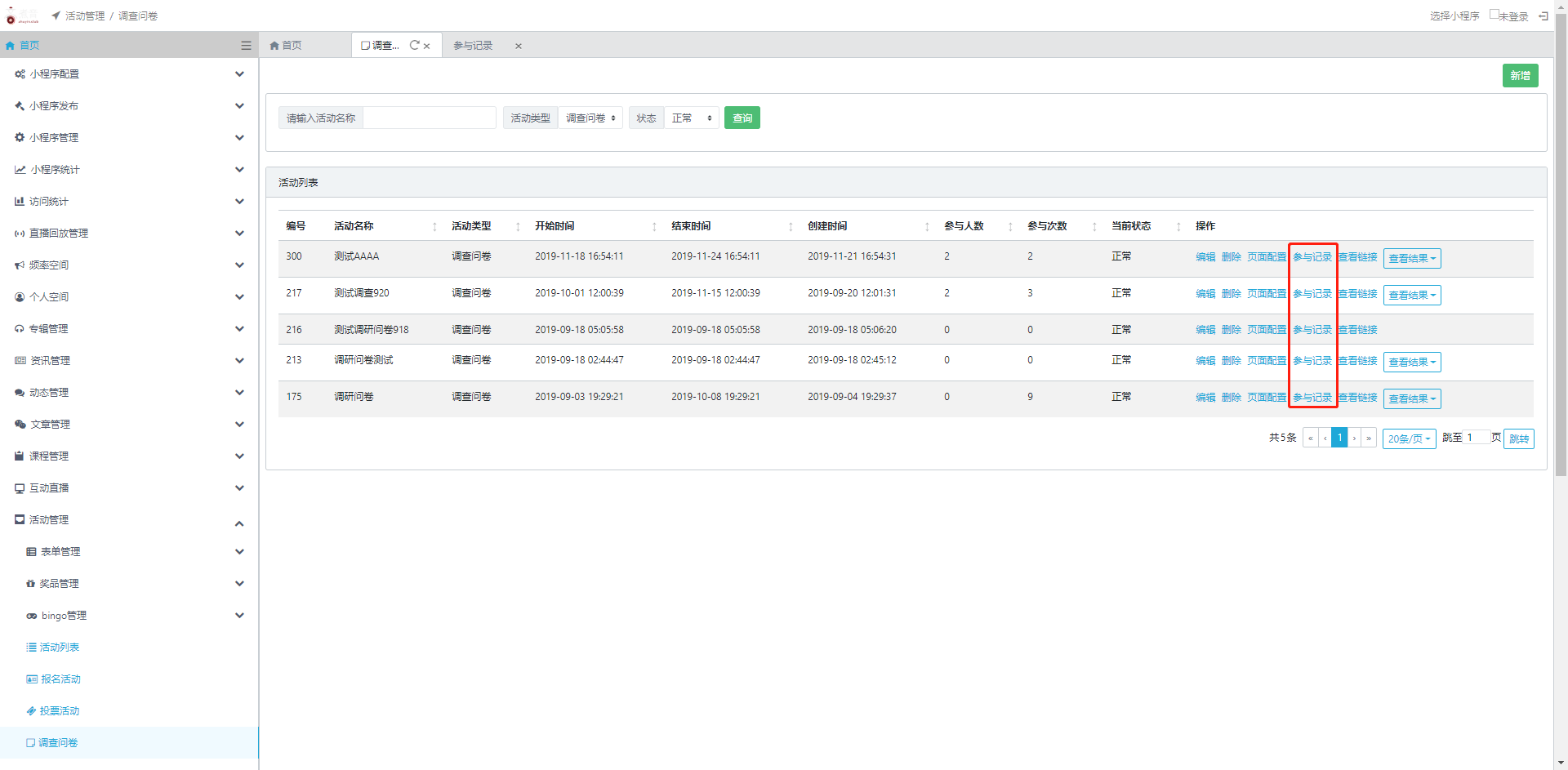
Task: Switch to the 首页 tab
Action: click(x=287, y=46)
